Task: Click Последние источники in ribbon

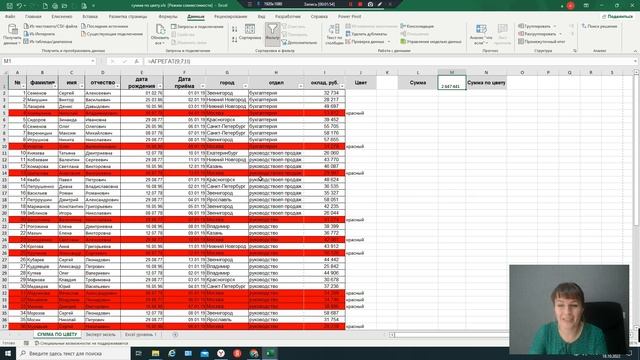Action: click(x=104, y=26)
